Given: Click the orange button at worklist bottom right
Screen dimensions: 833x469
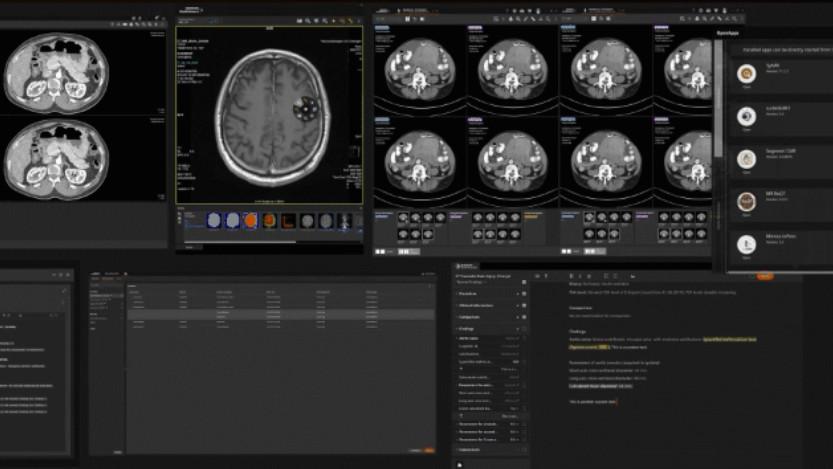Looking at the screenshot, I should [429, 451].
